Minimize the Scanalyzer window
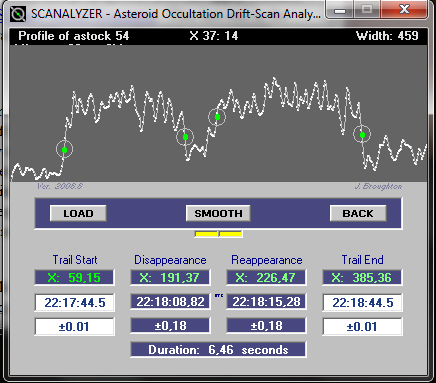This screenshot has height=383, width=436. click(340, 10)
